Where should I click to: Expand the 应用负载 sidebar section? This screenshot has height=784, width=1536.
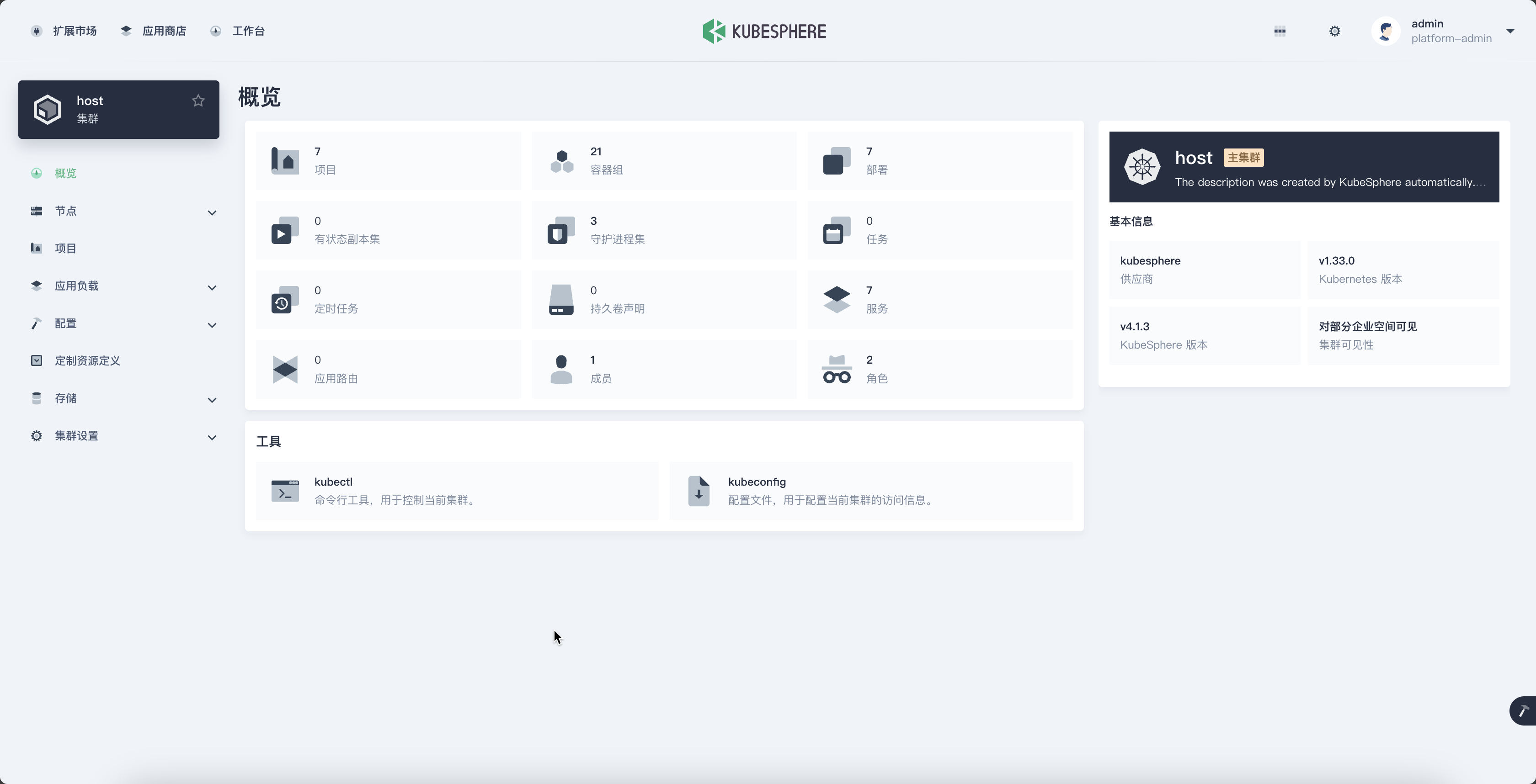[212, 288]
